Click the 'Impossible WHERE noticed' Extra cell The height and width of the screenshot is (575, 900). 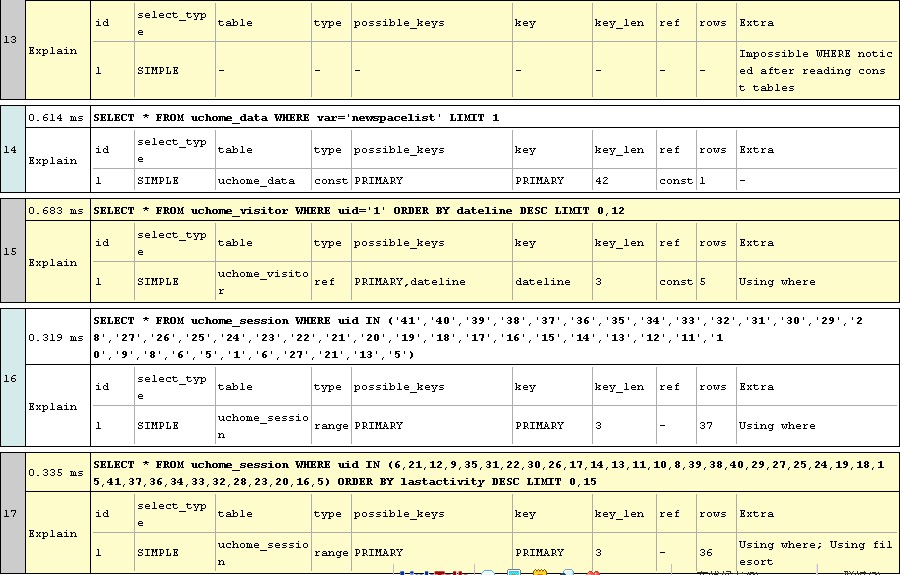[x=817, y=71]
